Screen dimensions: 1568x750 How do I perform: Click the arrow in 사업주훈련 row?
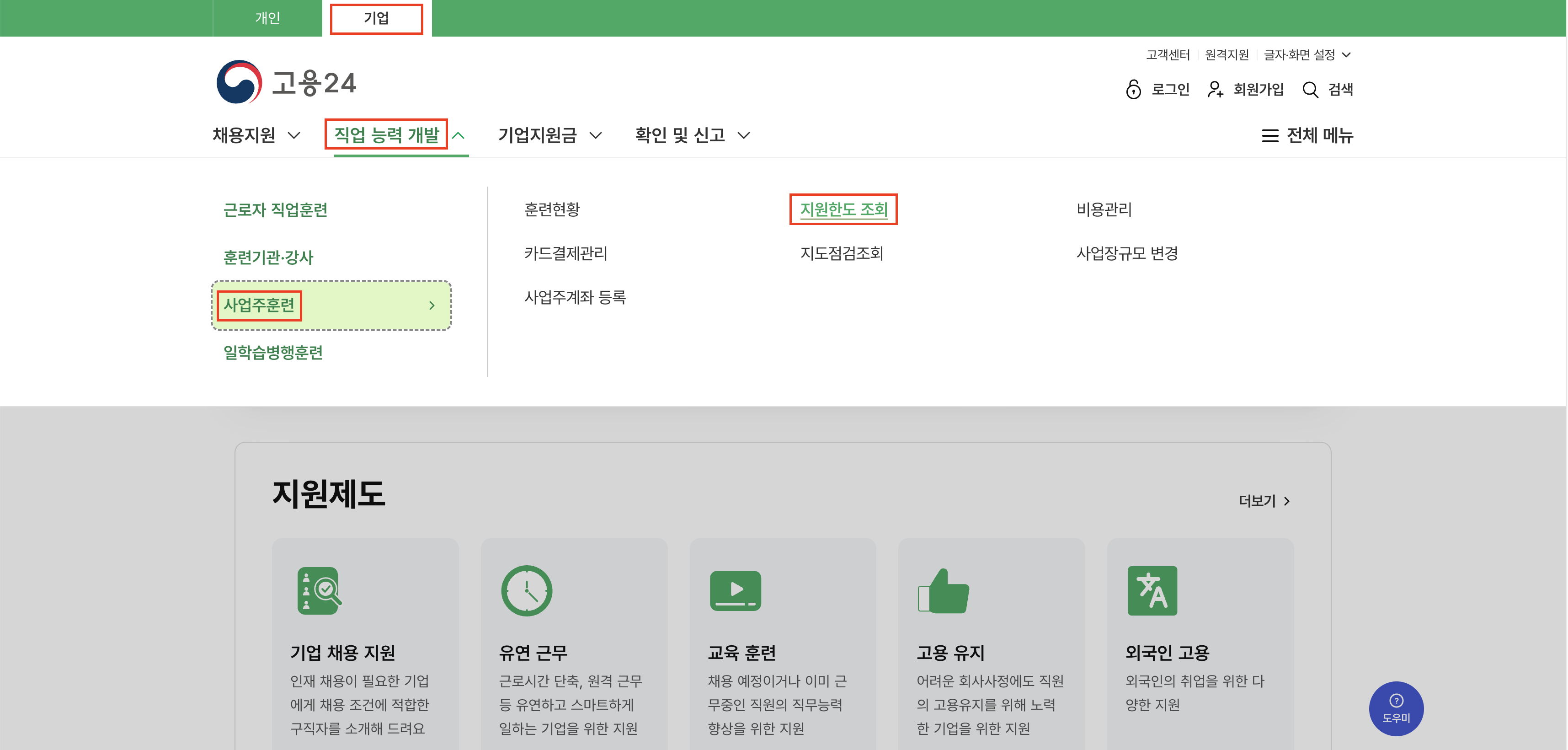pos(432,305)
